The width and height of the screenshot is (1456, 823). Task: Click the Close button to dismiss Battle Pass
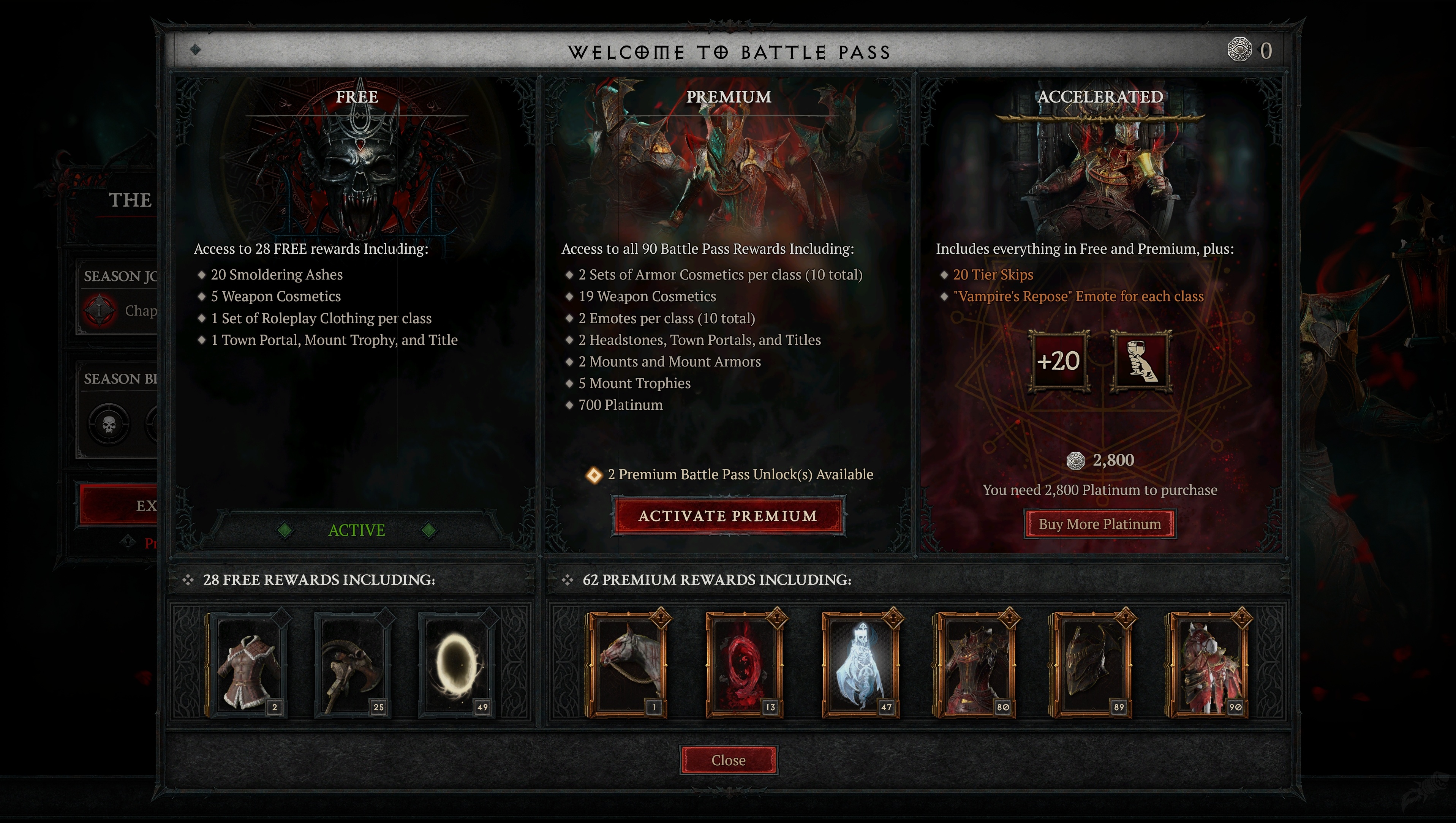coord(727,759)
